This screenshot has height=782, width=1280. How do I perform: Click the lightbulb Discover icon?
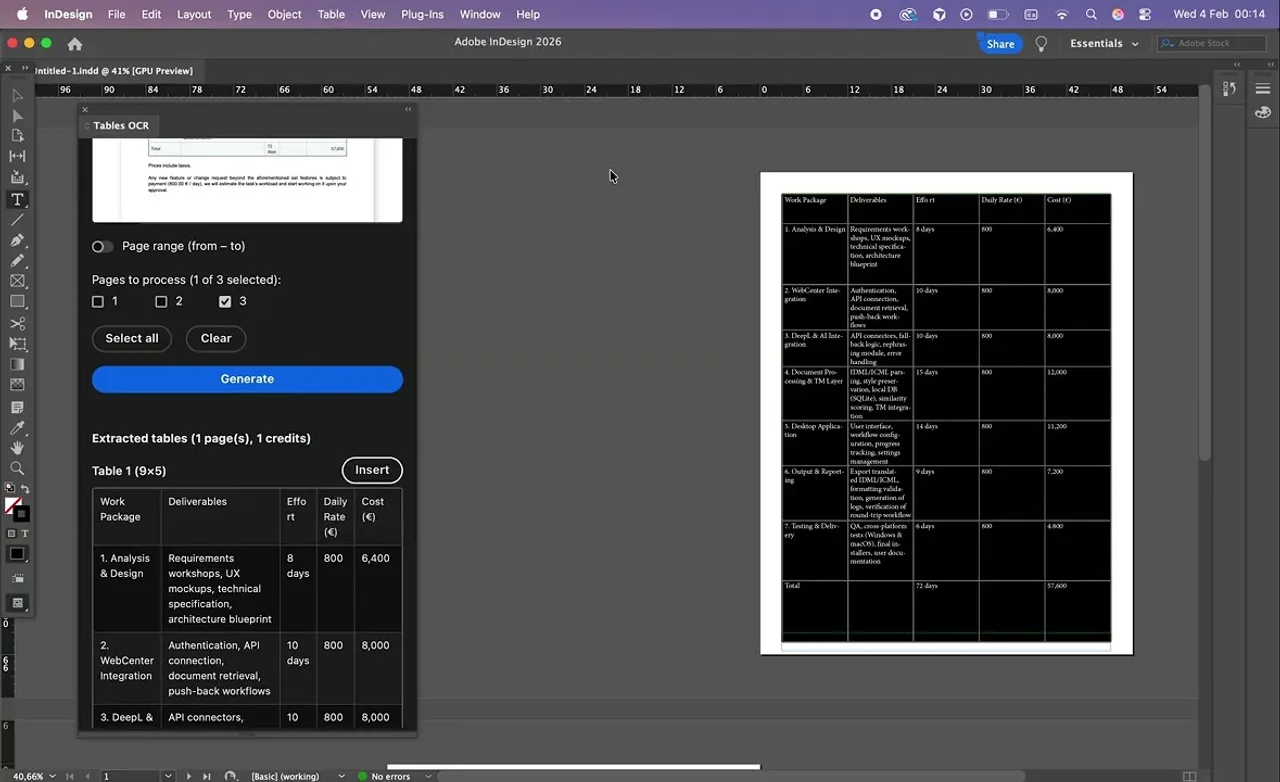point(1041,44)
